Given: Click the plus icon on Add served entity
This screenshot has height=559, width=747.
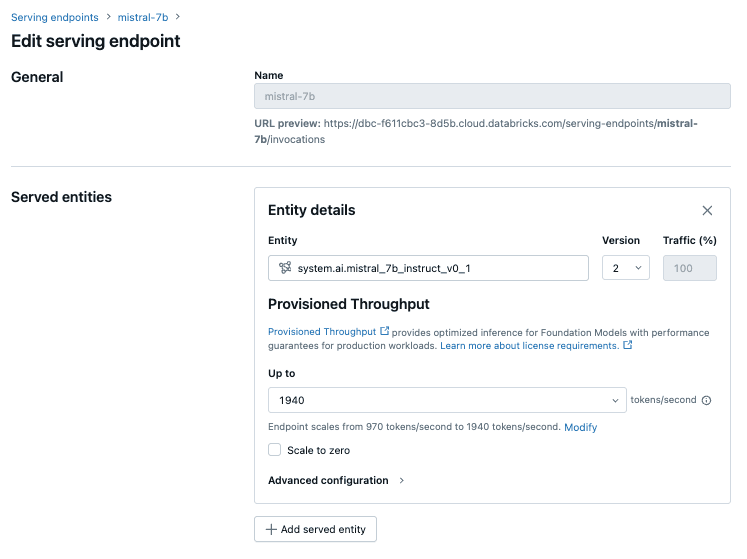Looking at the screenshot, I should pyautogui.click(x=271, y=529).
